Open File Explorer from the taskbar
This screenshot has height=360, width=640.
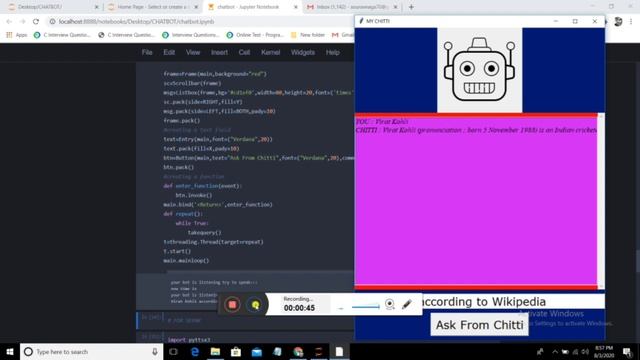(215, 351)
